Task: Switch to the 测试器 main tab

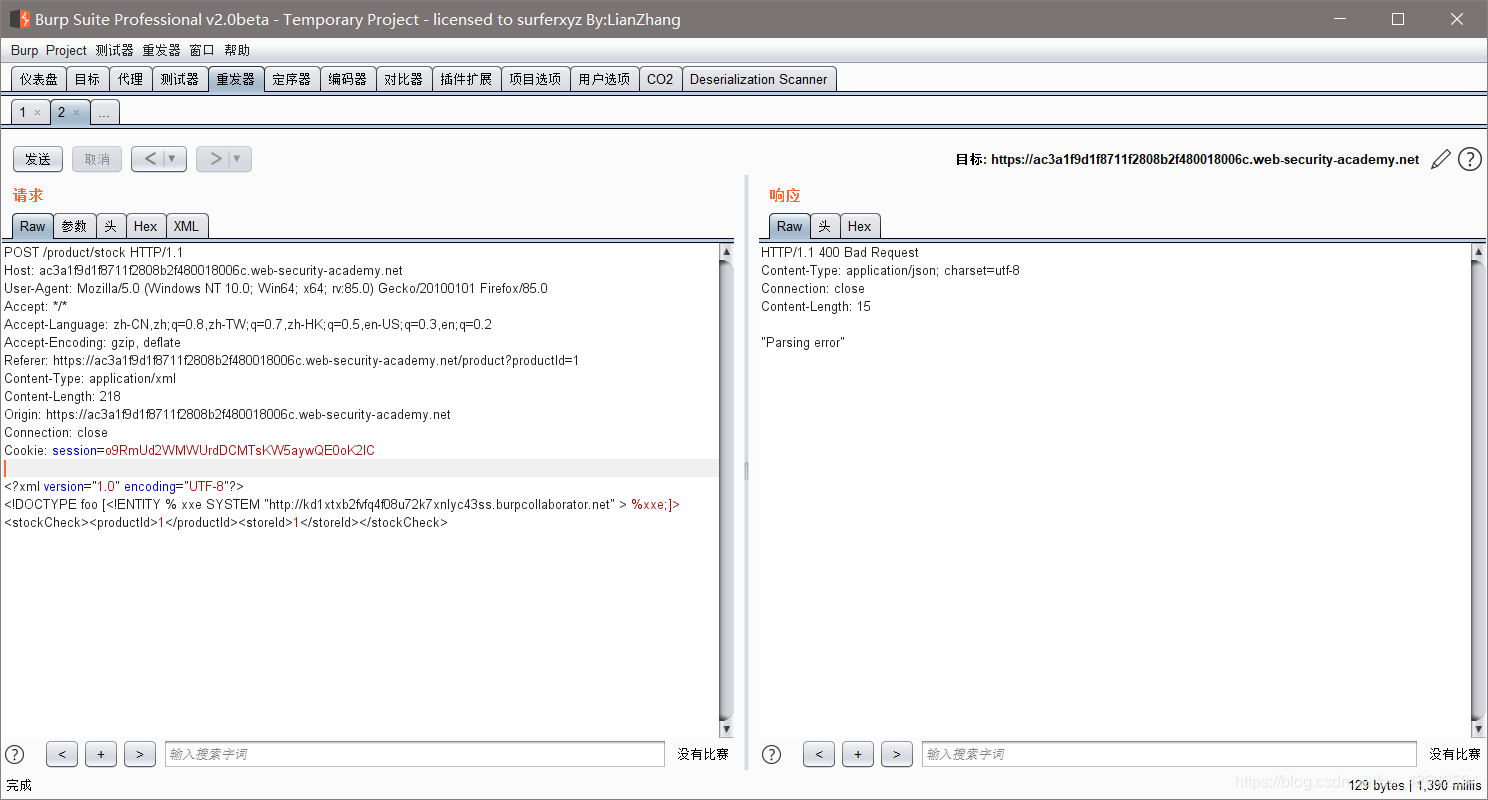Action: pos(180,79)
